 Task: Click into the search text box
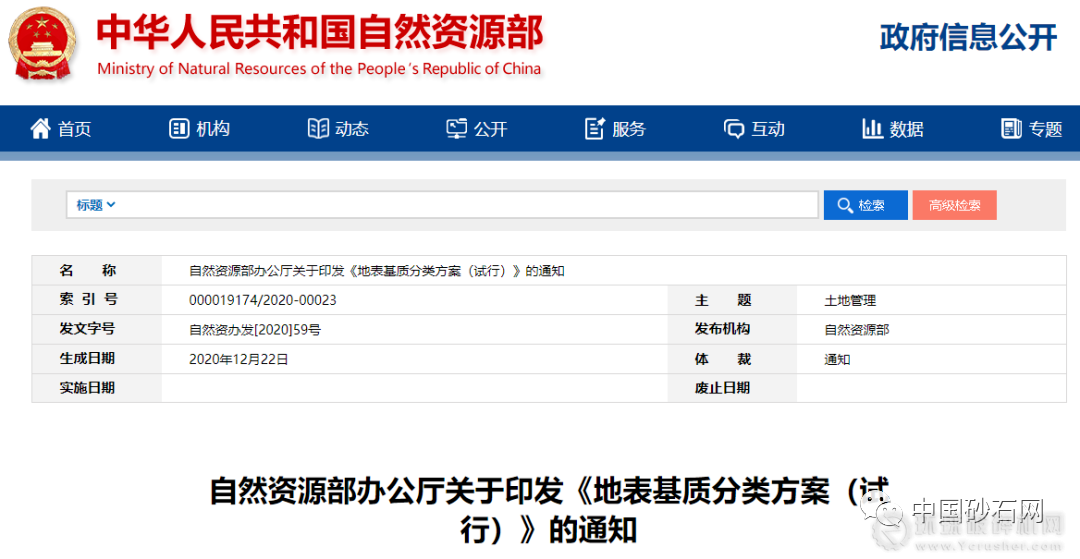pos(470,205)
